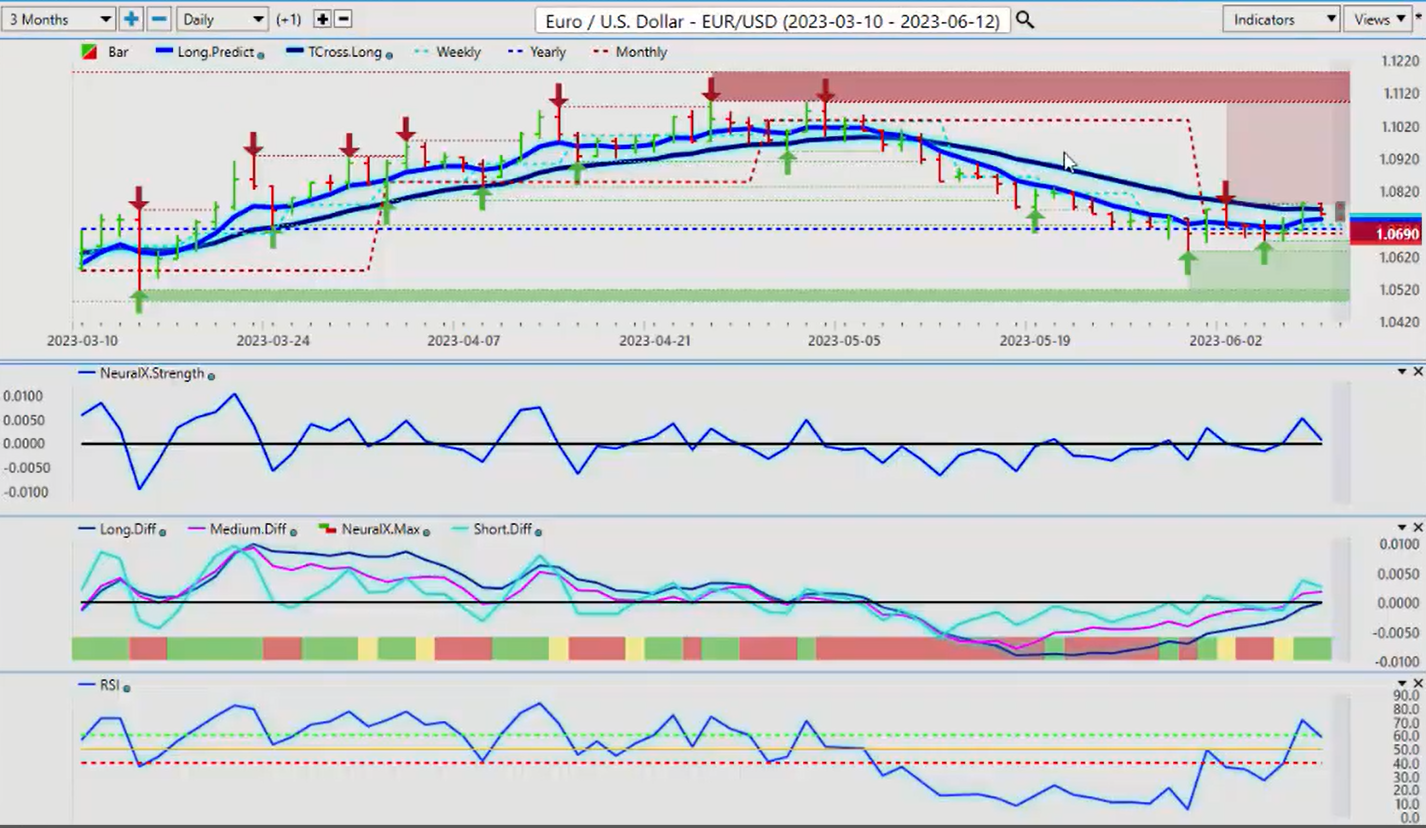This screenshot has height=828, width=1426.
Task: Open the Long.Diff panel options arrow
Action: [x=1402, y=528]
